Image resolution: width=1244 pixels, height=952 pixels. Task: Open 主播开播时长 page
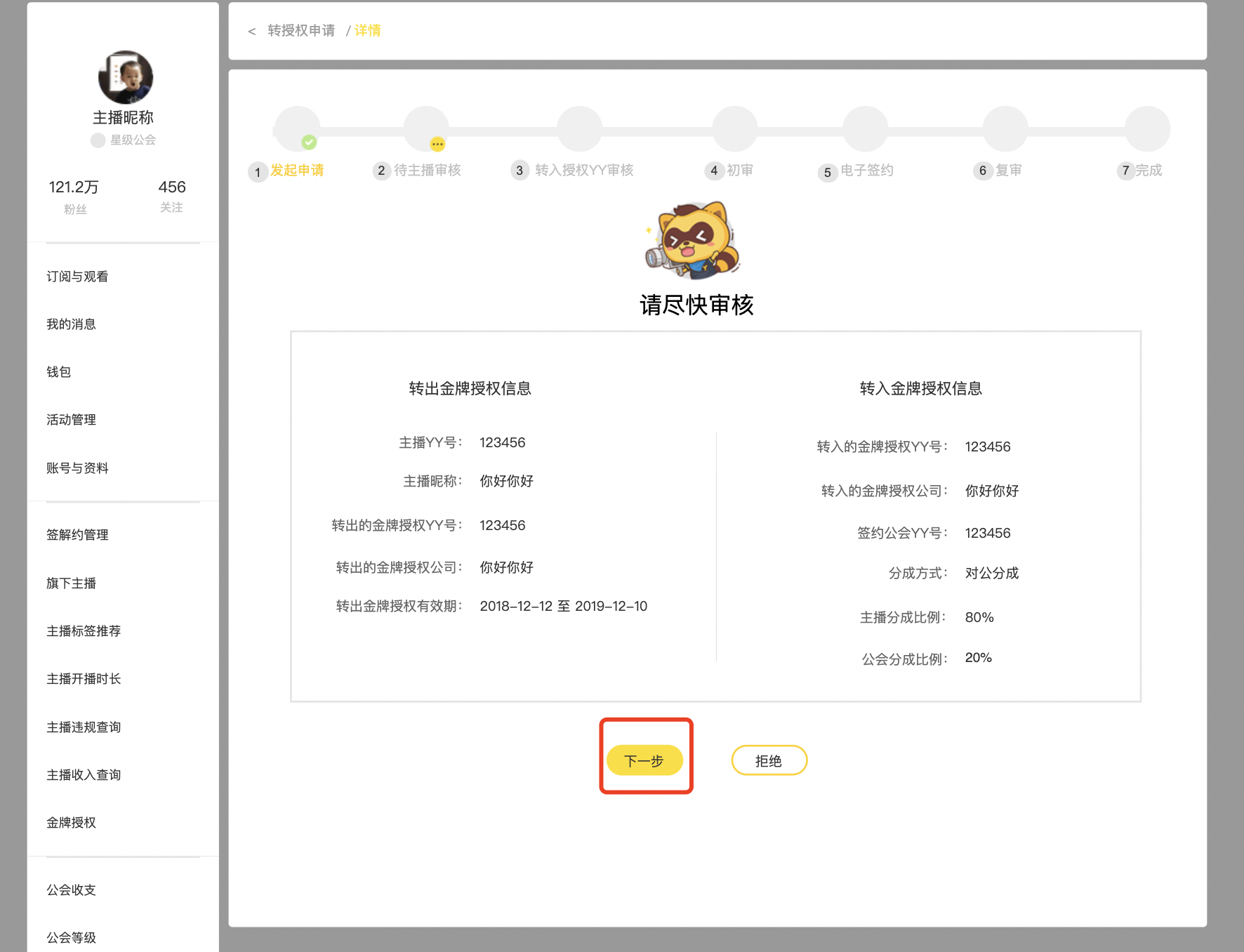[84, 679]
